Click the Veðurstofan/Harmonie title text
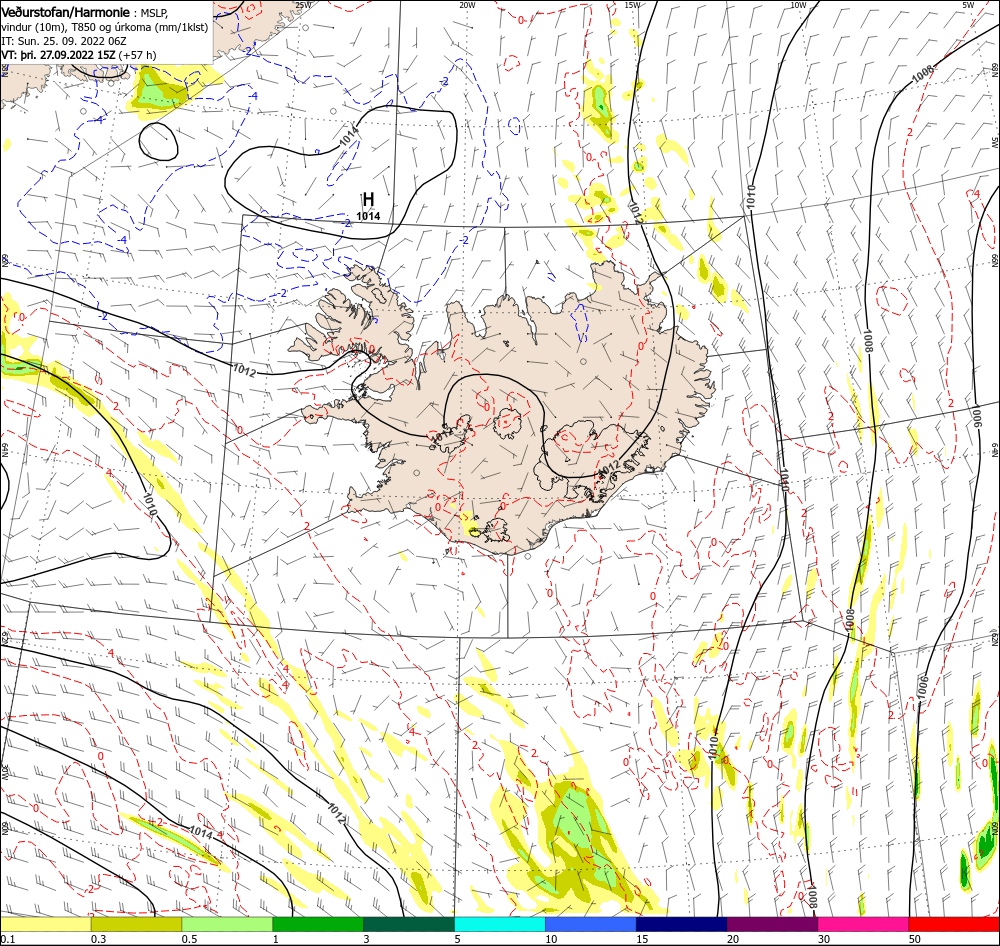 [x=66, y=13]
